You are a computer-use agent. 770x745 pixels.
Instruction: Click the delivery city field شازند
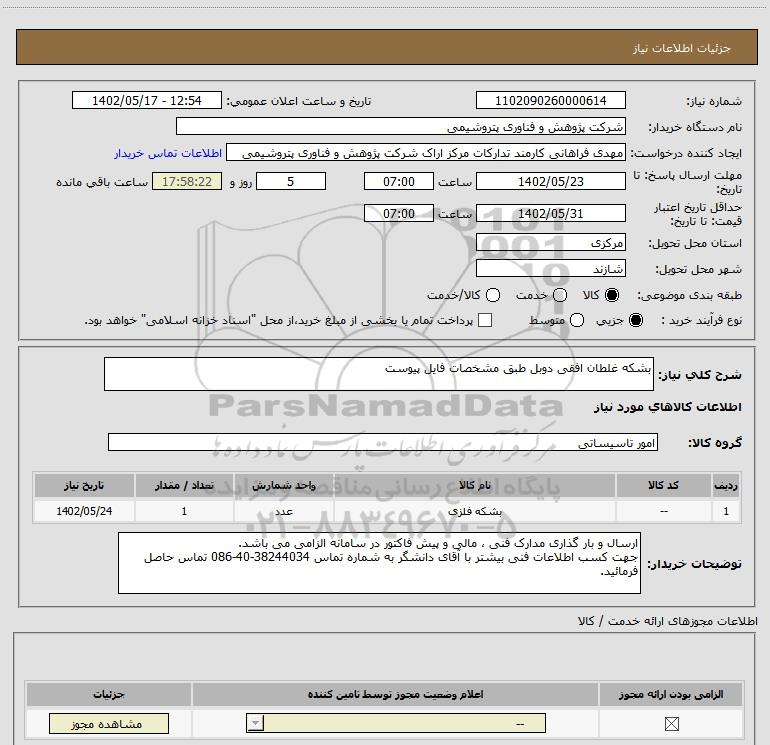tap(550, 269)
